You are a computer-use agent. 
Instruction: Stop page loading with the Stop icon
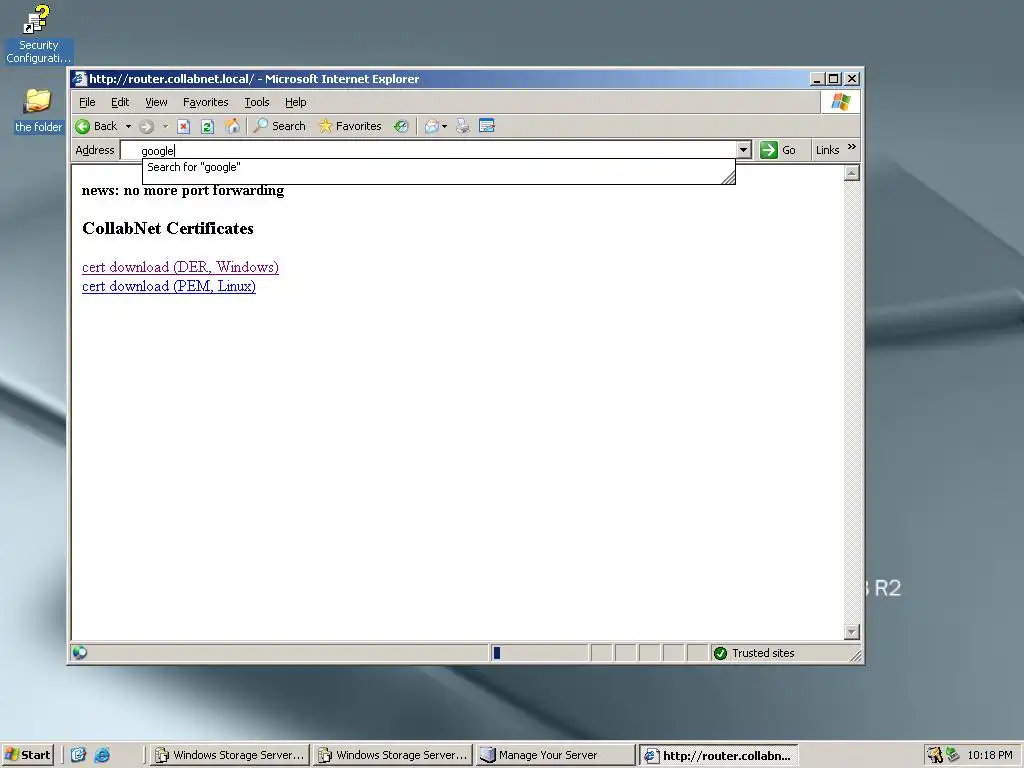(184, 127)
